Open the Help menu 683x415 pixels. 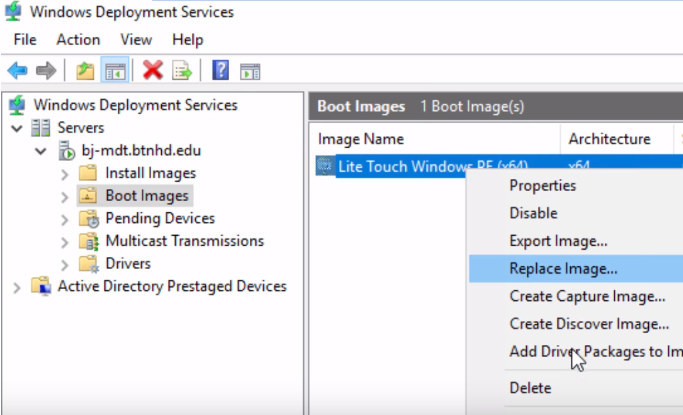coord(187,40)
